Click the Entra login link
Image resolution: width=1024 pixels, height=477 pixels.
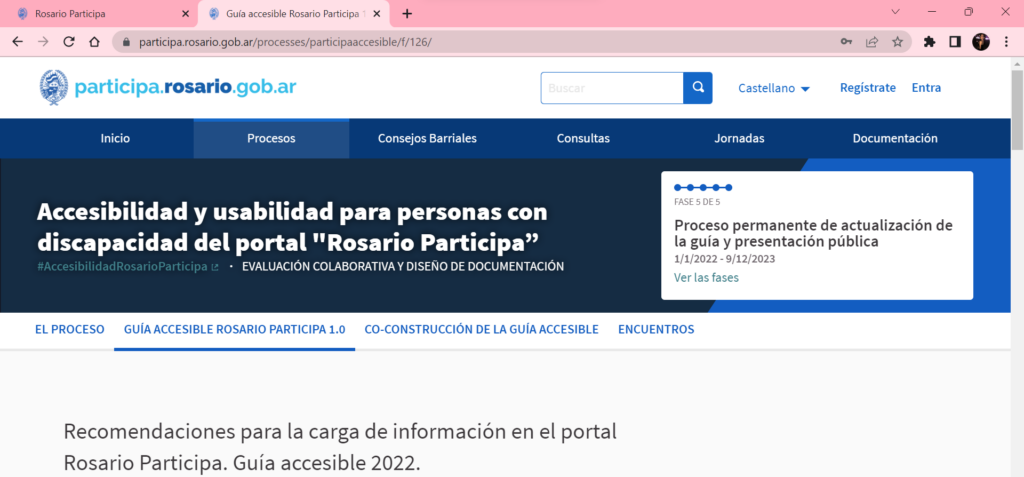(926, 88)
